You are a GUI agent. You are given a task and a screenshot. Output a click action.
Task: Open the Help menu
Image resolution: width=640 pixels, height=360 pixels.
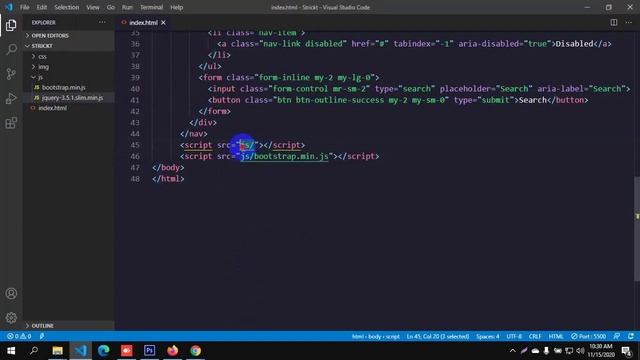click(x=176, y=7)
